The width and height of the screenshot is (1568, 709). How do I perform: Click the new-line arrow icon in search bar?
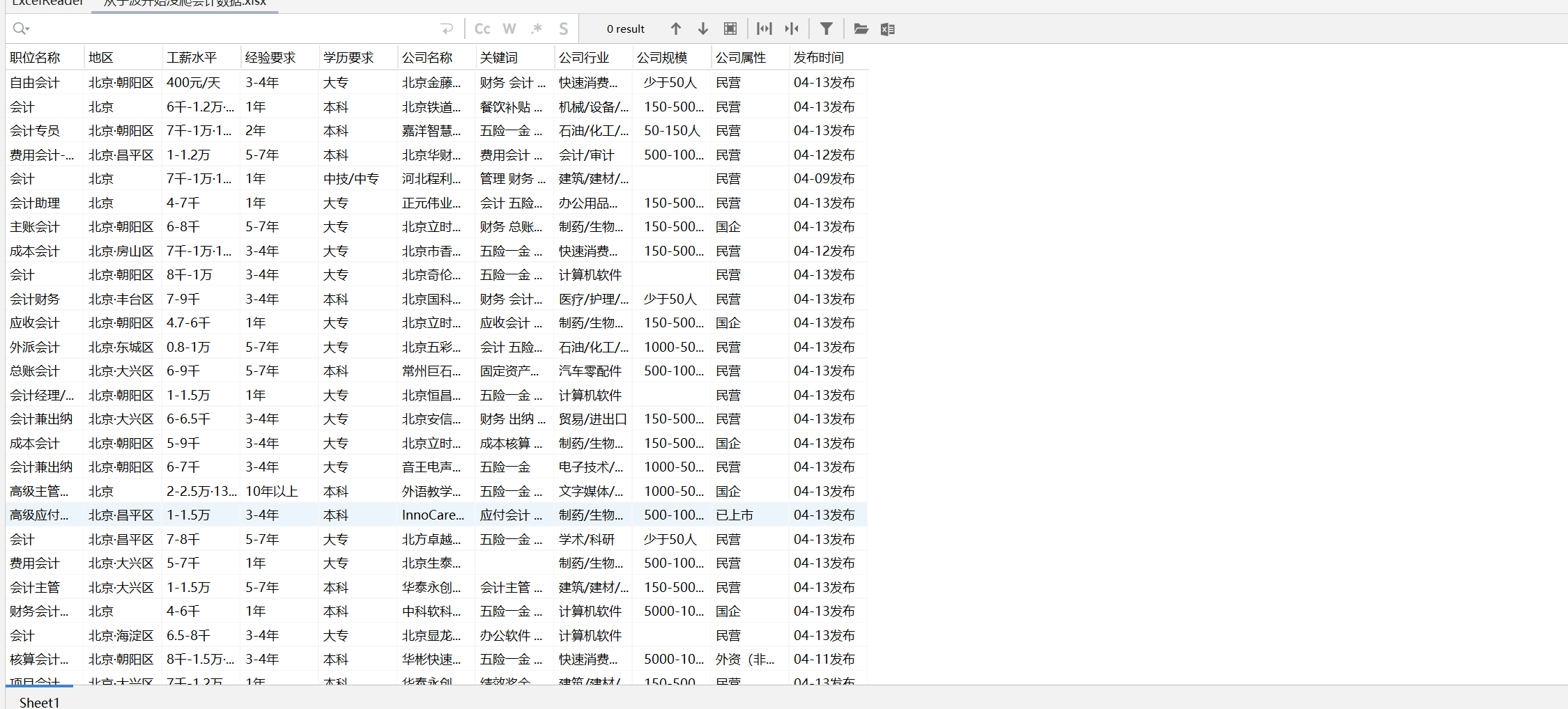point(447,29)
